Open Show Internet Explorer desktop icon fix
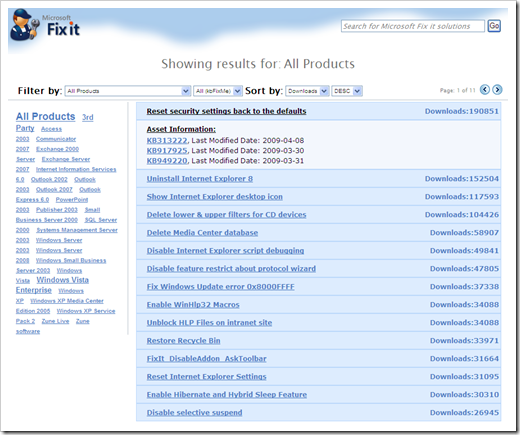 coord(215,197)
